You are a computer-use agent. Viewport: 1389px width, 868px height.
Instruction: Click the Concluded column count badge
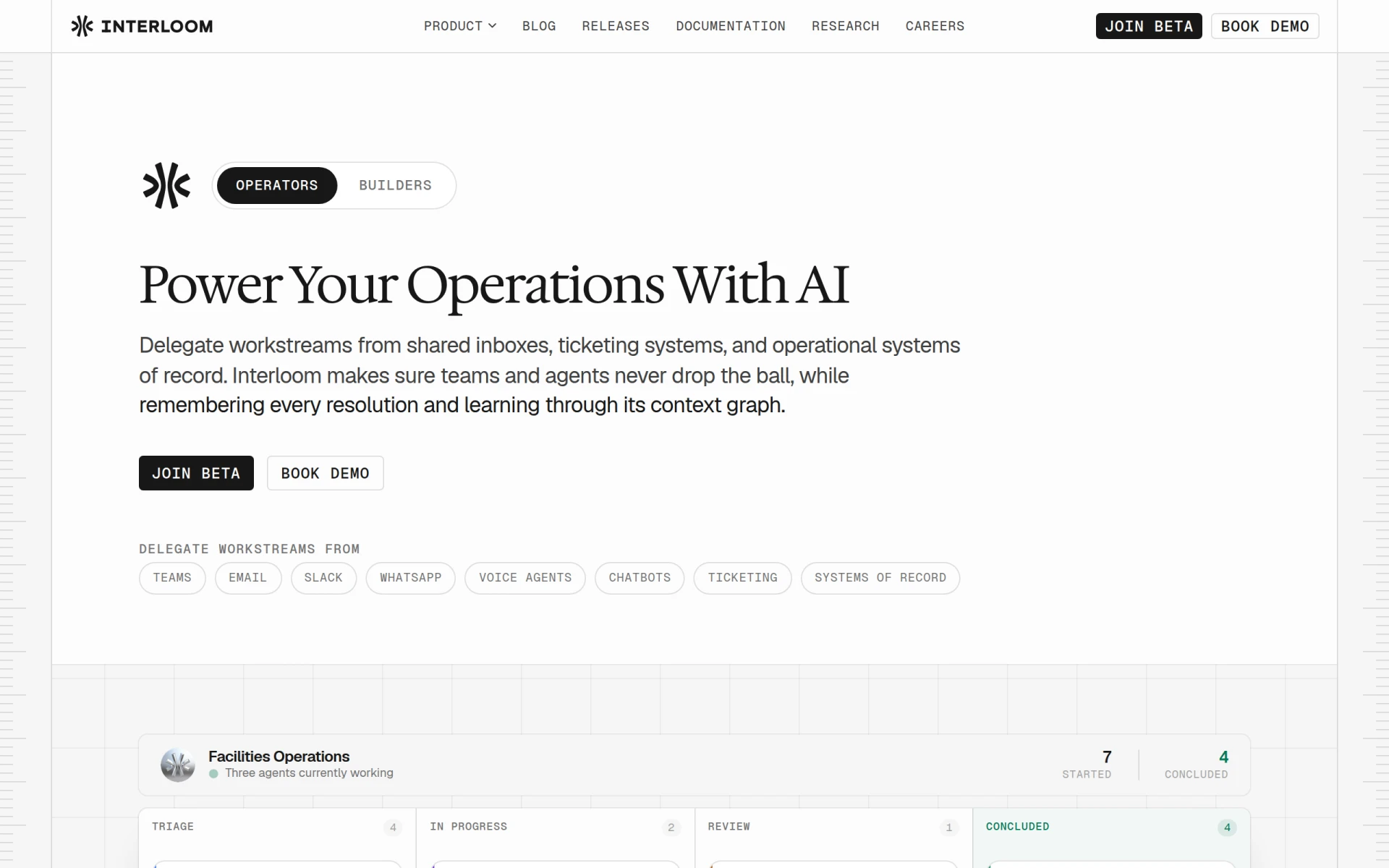point(1227,827)
